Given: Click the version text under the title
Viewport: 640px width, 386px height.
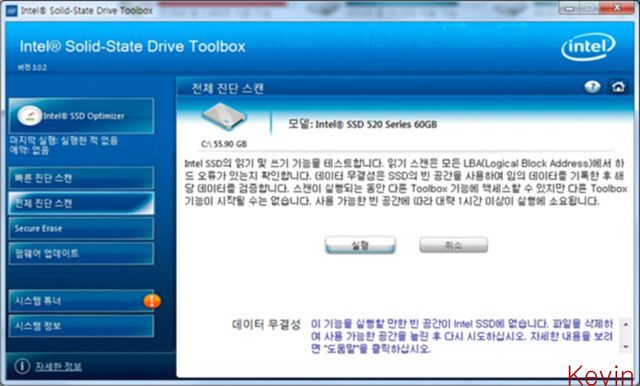Looking at the screenshot, I should tap(32, 68).
